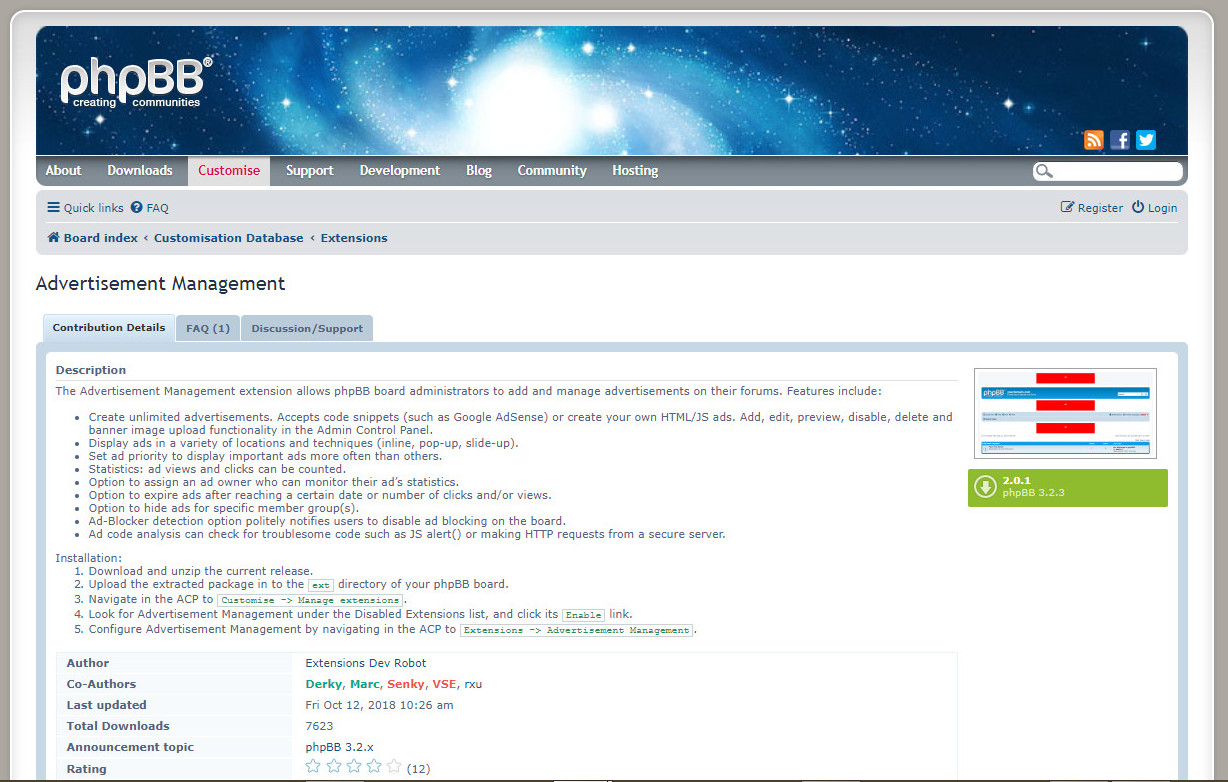Open the Quick links menu

pos(86,208)
